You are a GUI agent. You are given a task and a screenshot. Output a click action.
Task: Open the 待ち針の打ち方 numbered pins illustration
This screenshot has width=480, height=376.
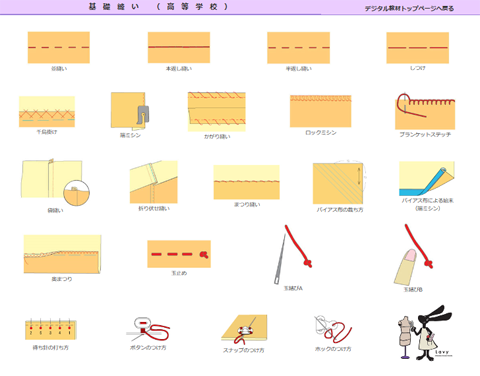tap(51, 329)
